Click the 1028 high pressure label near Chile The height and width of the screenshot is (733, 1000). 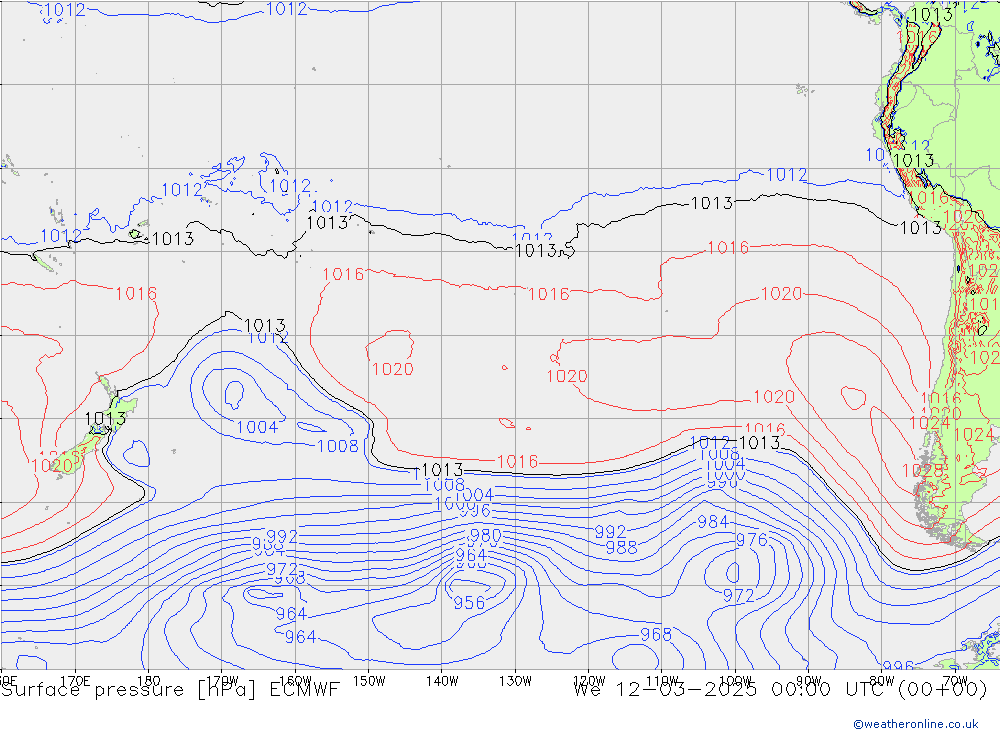click(922, 471)
